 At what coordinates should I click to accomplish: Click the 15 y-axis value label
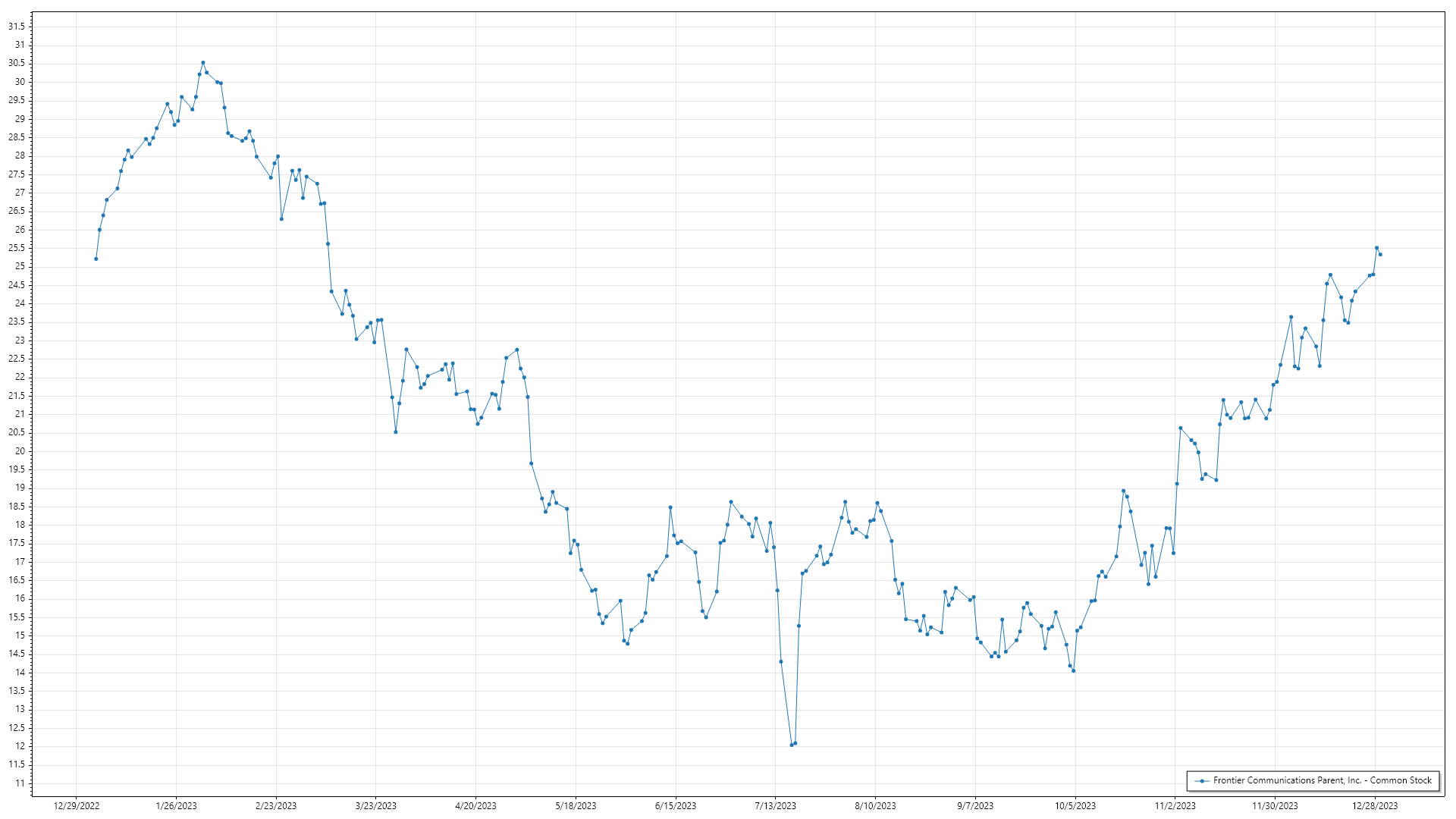point(20,635)
